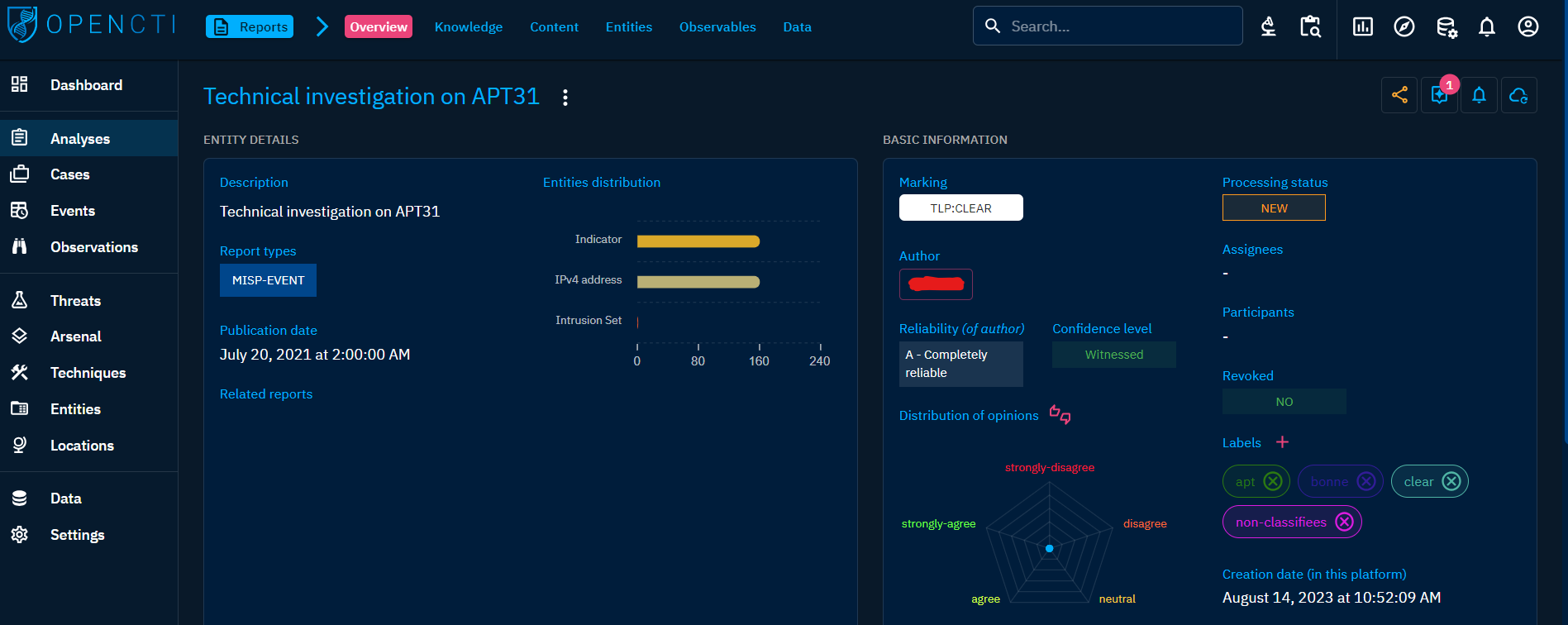The width and height of the screenshot is (1568, 625).
Task: Click the orange share icon button
Action: 1399,95
